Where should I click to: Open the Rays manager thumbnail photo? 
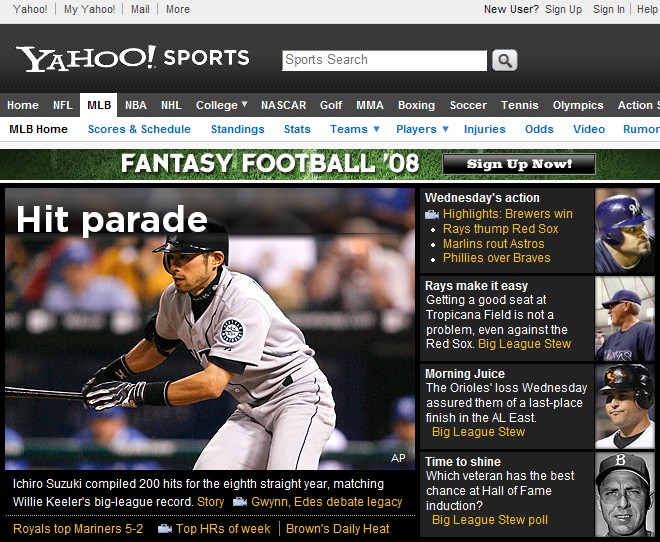pos(625,319)
